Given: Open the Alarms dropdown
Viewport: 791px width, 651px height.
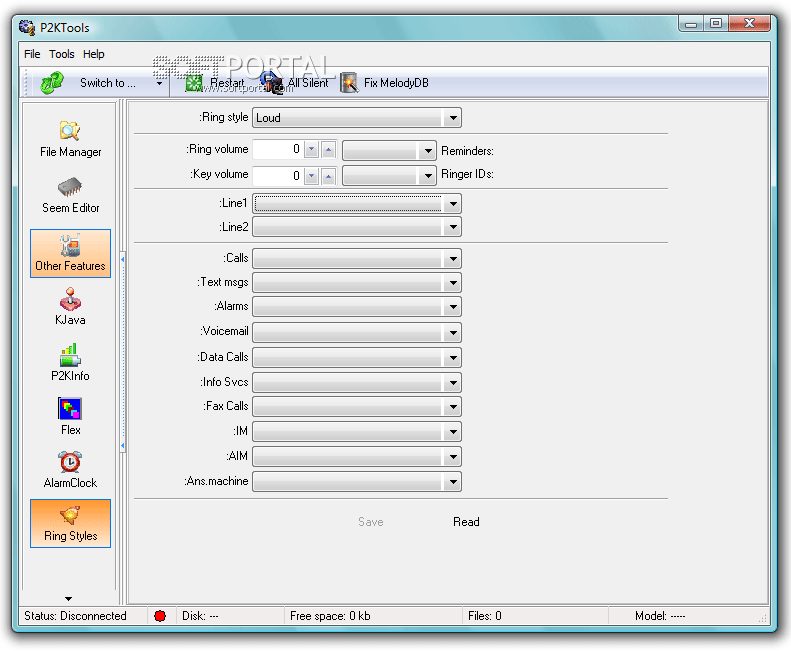Looking at the screenshot, I should (x=357, y=306).
